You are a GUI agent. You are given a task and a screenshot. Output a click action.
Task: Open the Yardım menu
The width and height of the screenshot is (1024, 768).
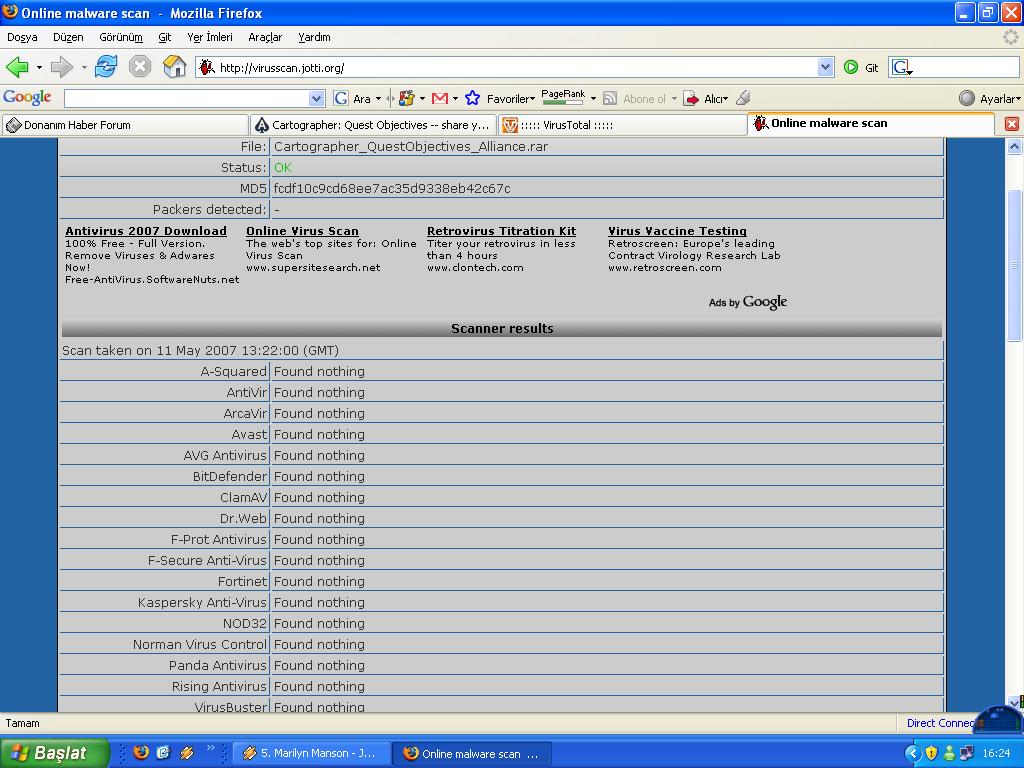tap(314, 37)
